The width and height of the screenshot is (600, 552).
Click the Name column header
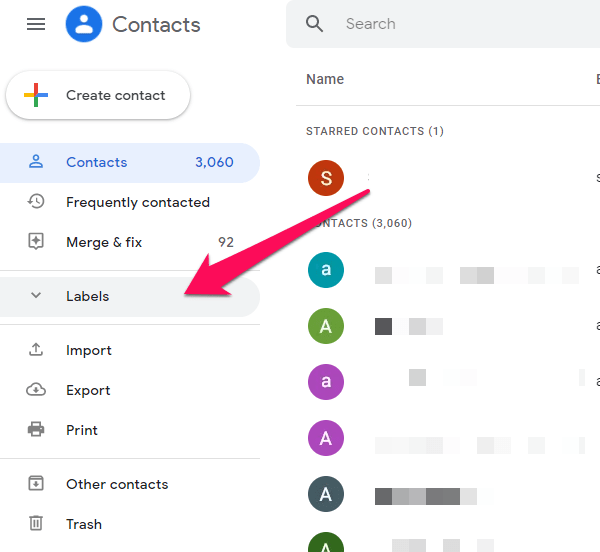pos(325,79)
